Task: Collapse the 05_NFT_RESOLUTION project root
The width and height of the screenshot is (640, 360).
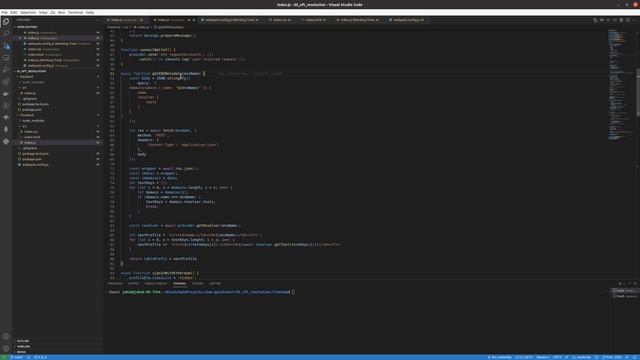Action: tap(31, 71)
